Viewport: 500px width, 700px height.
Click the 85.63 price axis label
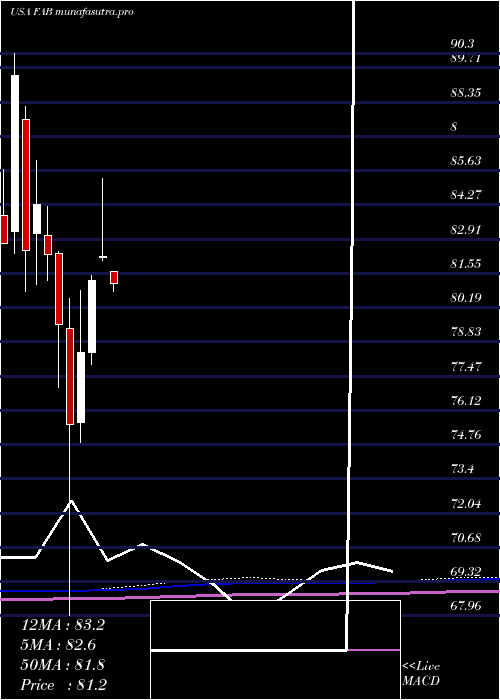[466, 161]
